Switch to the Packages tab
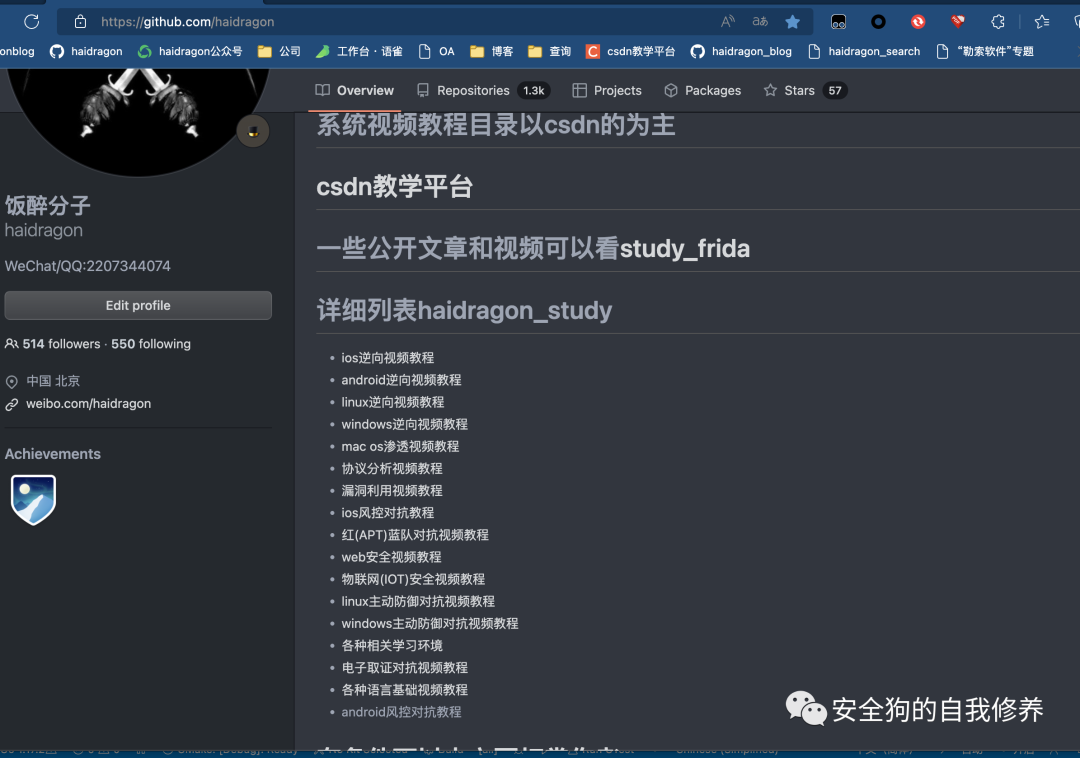This screenshot has width=1080, height=758. pyautogui.click(x=703, y=90)
